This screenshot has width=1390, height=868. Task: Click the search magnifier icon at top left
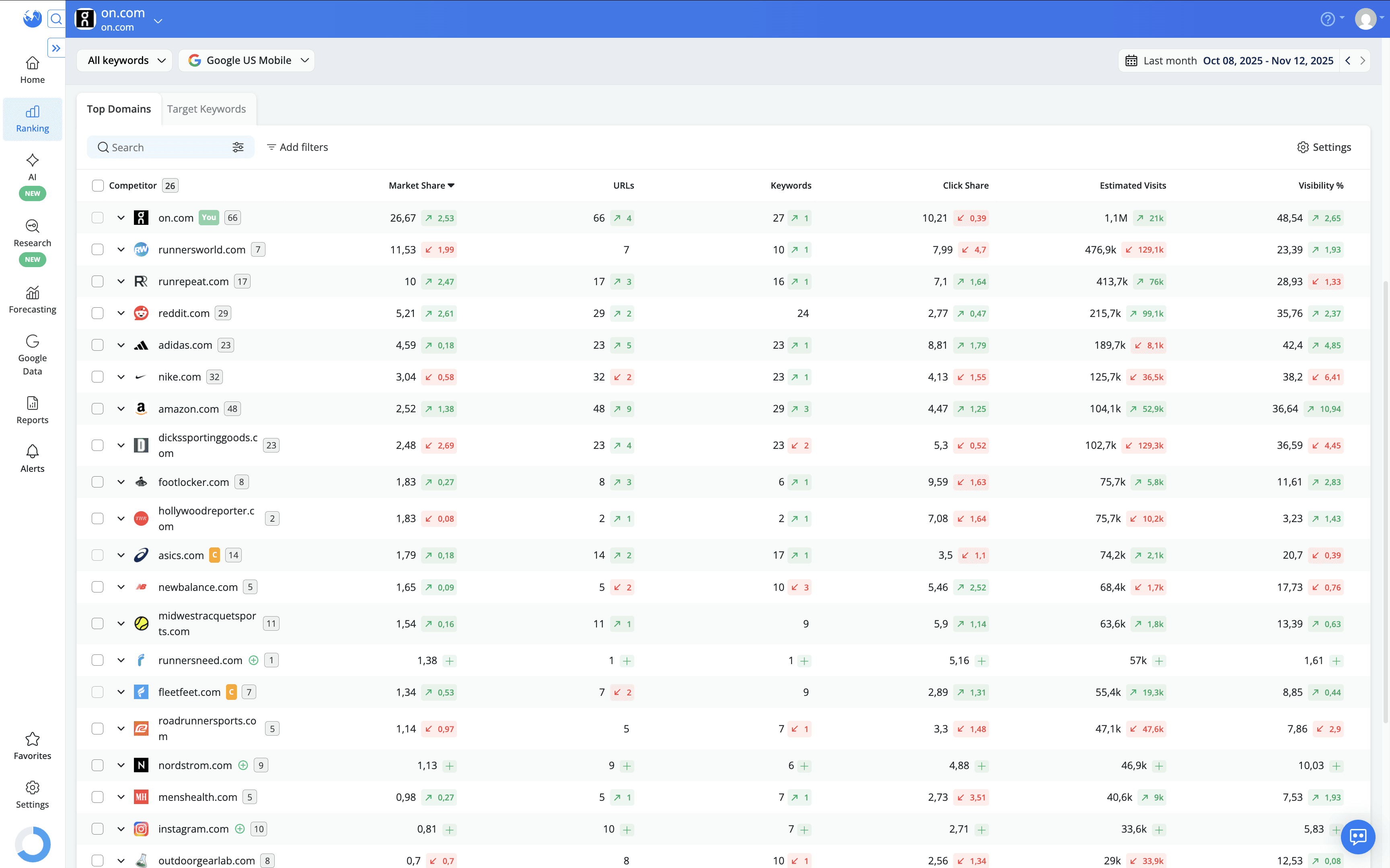coord(56,19)
